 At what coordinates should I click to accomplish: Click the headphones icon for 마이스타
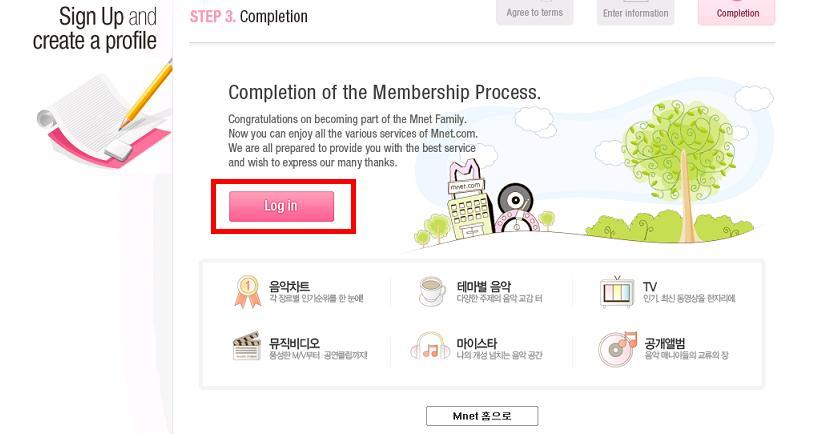[x=431, y=348]
